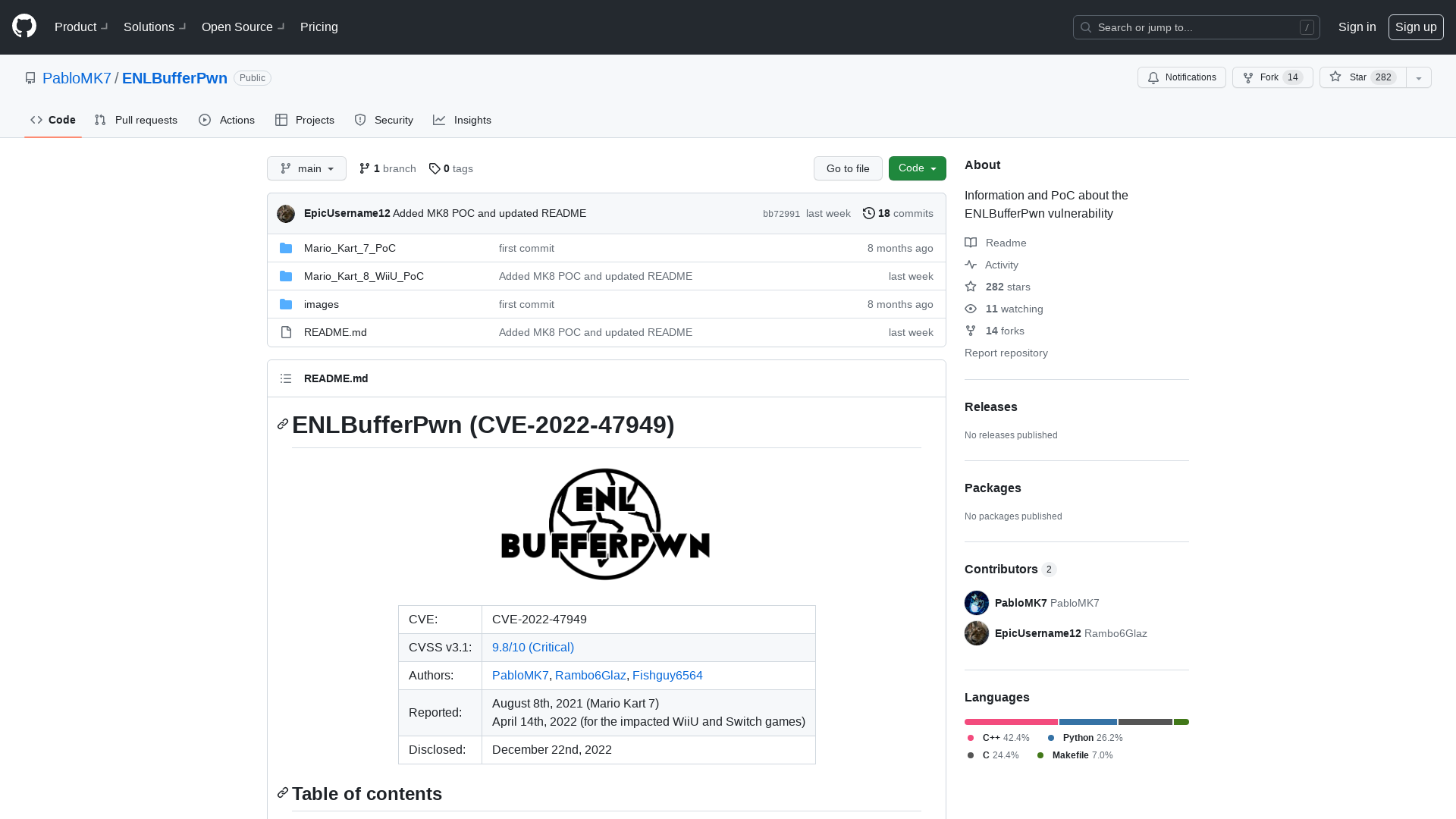Click EpicUsername12 contributor avatar

(977, 633)
